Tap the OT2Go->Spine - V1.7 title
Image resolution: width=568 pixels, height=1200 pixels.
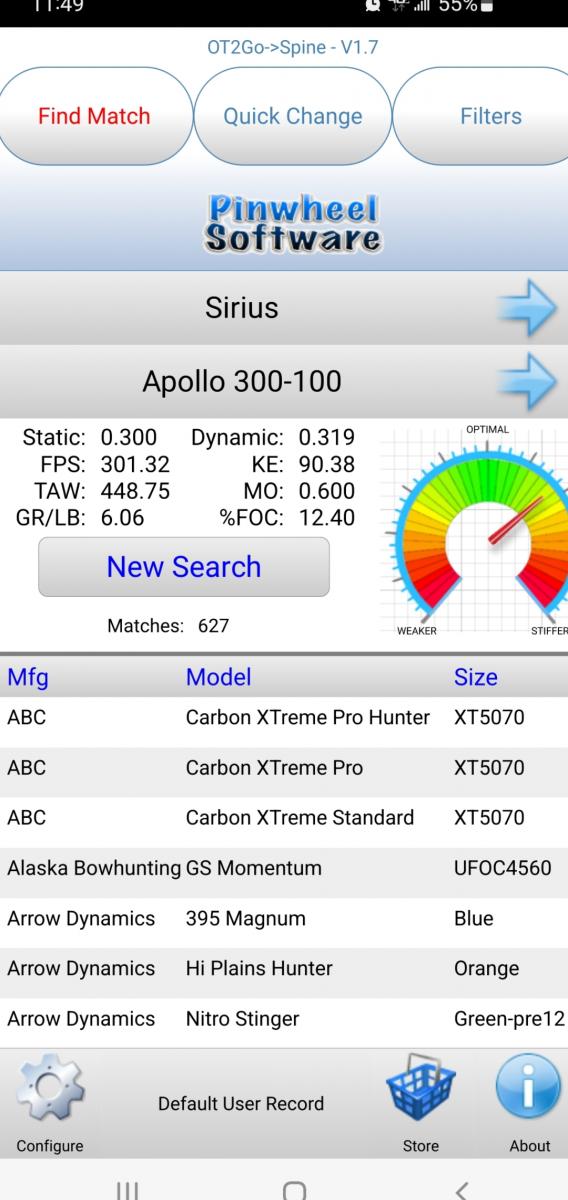coord(292,47)
